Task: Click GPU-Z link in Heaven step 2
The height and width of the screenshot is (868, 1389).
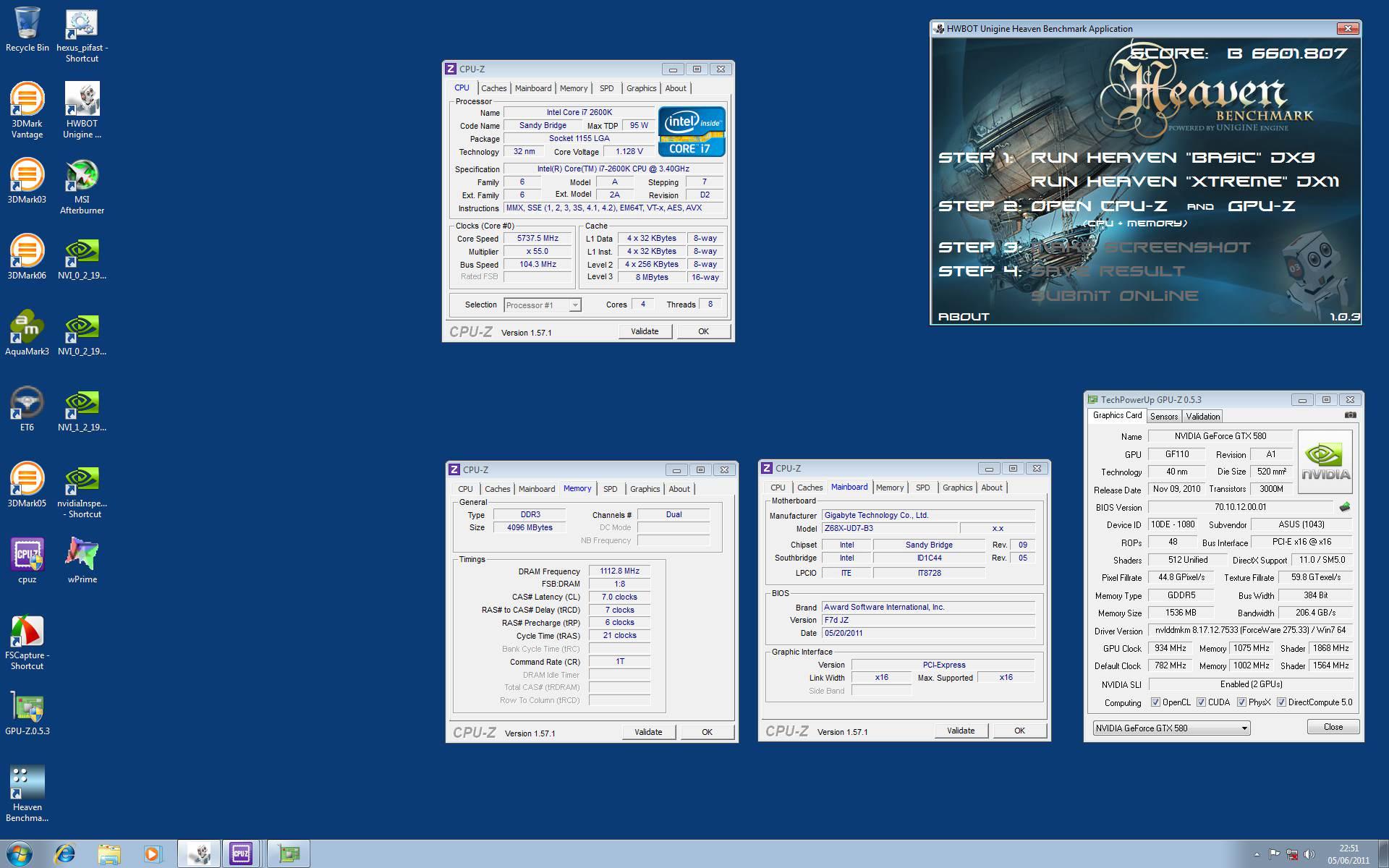Action: 1261,206
